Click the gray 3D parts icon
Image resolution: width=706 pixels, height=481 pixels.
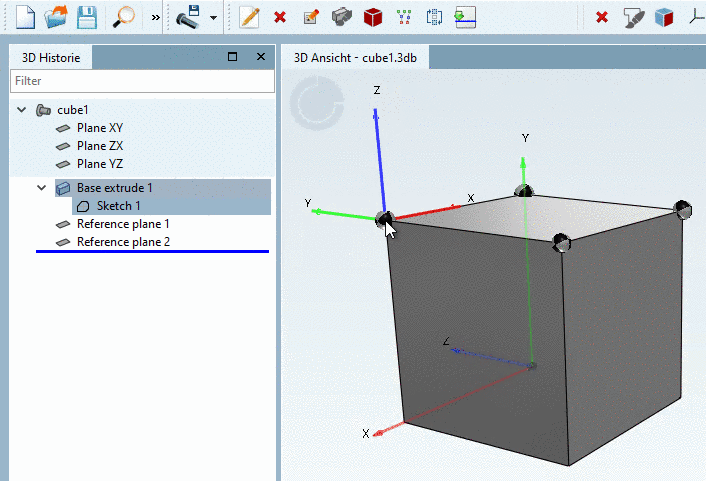(x=342, y=17)
